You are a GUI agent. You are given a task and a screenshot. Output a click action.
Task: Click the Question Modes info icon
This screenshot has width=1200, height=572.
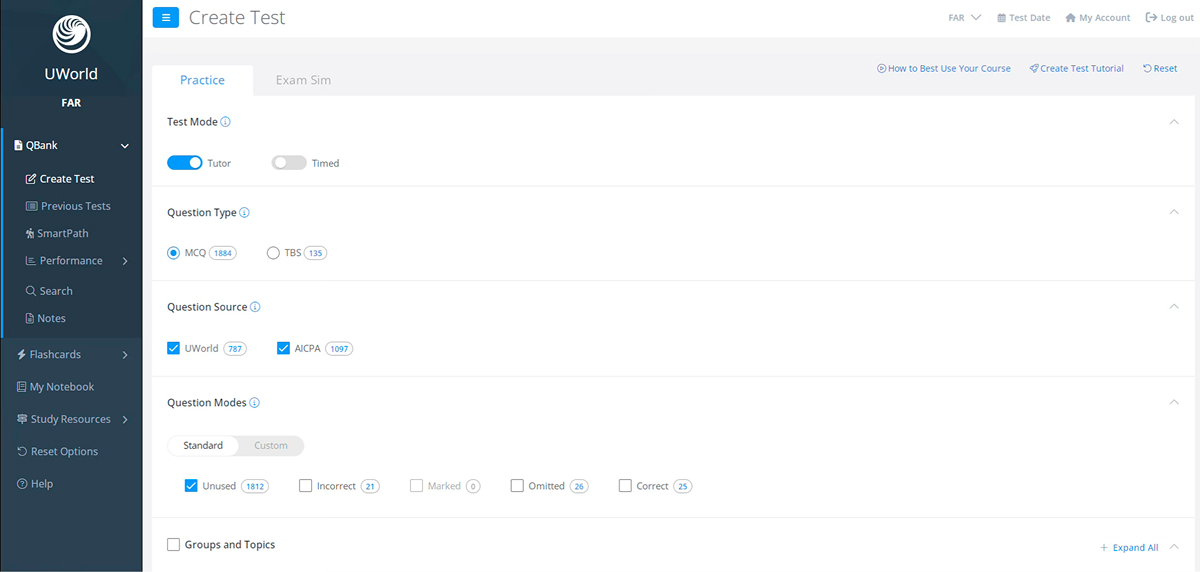[254, 403]
